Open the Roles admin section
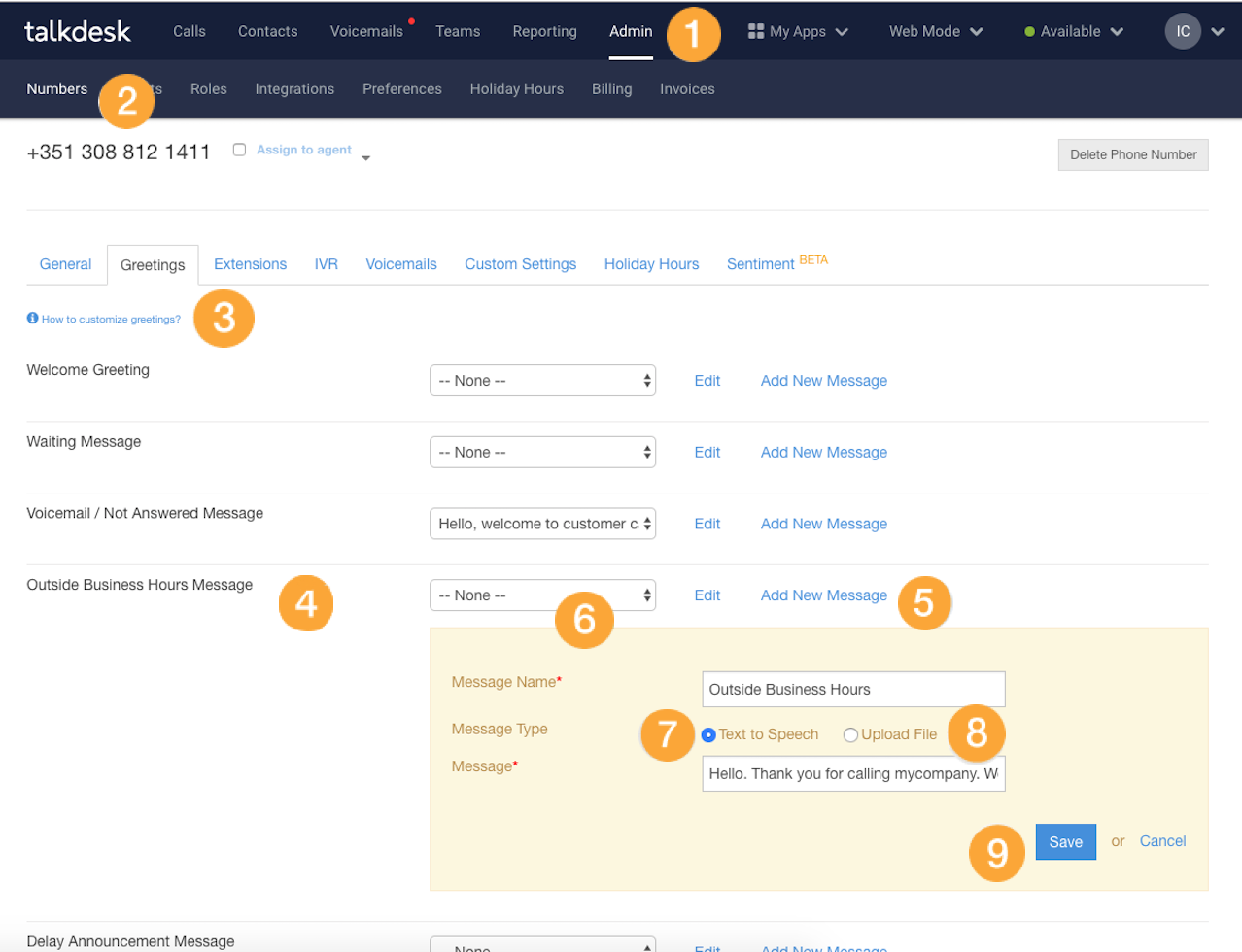 click(209, 88)
